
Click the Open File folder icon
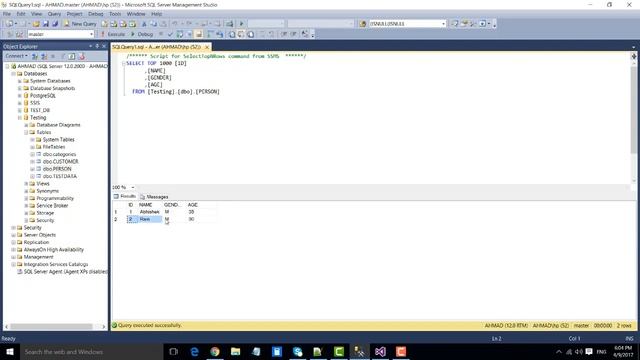tap(36, 24)
